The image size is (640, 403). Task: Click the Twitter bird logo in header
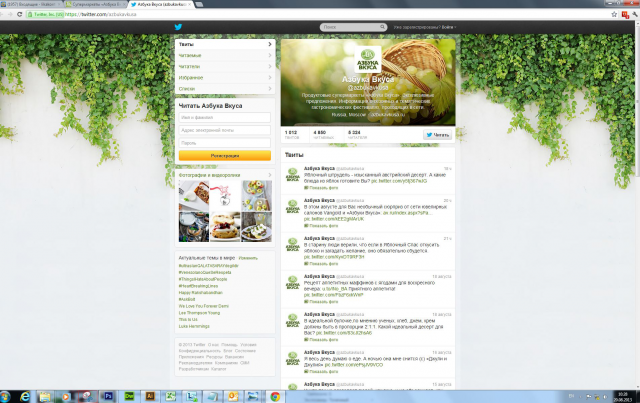pos(178,27)
